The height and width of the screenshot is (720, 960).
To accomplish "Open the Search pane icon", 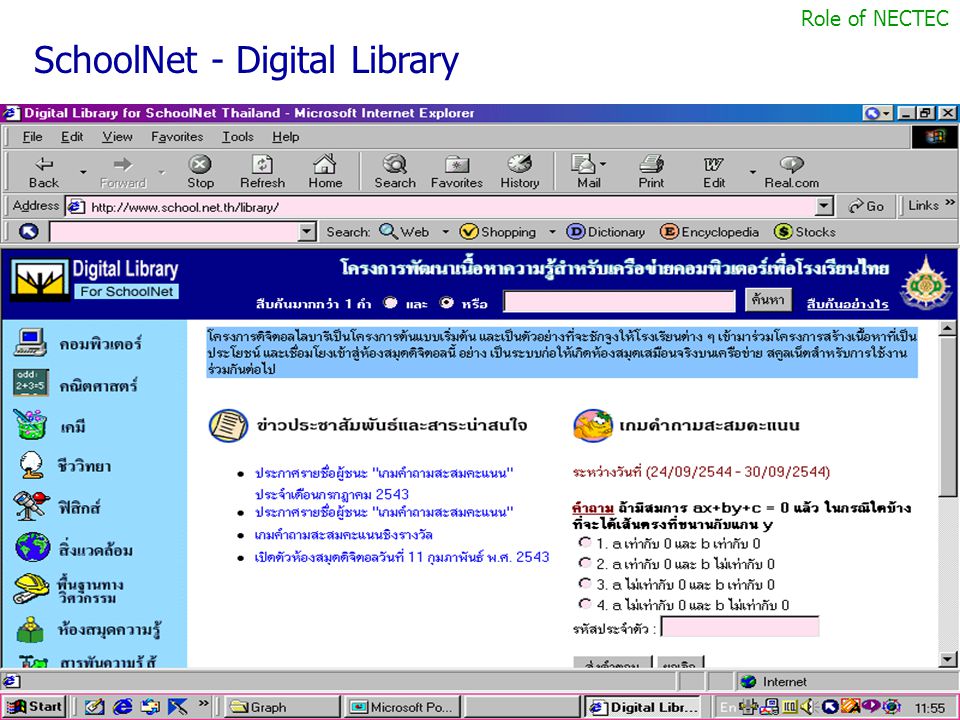I will pos(395,163).
